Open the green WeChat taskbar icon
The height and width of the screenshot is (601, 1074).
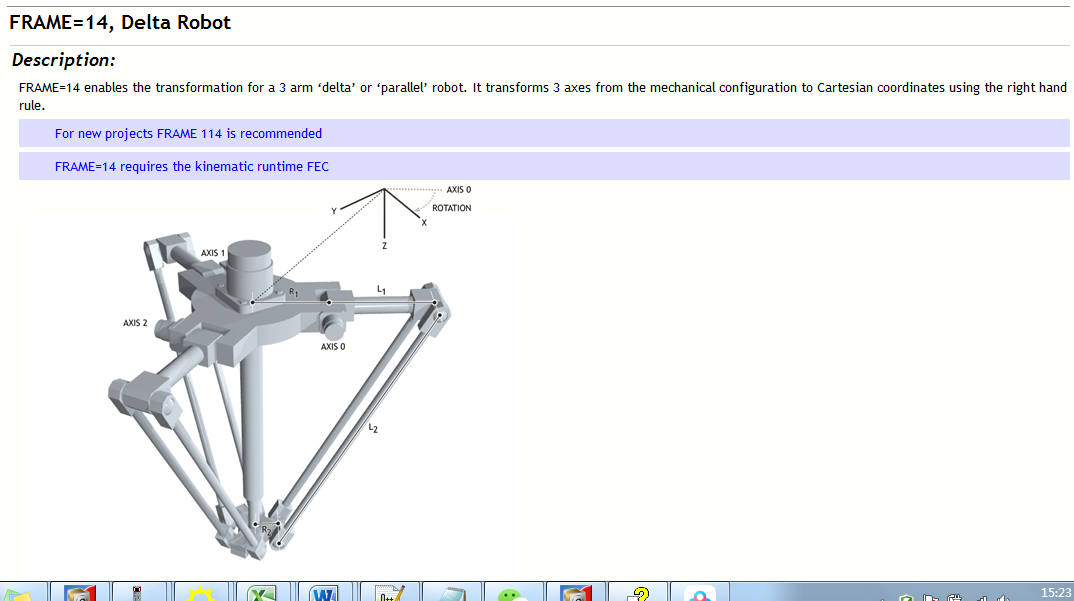(513, 593)
